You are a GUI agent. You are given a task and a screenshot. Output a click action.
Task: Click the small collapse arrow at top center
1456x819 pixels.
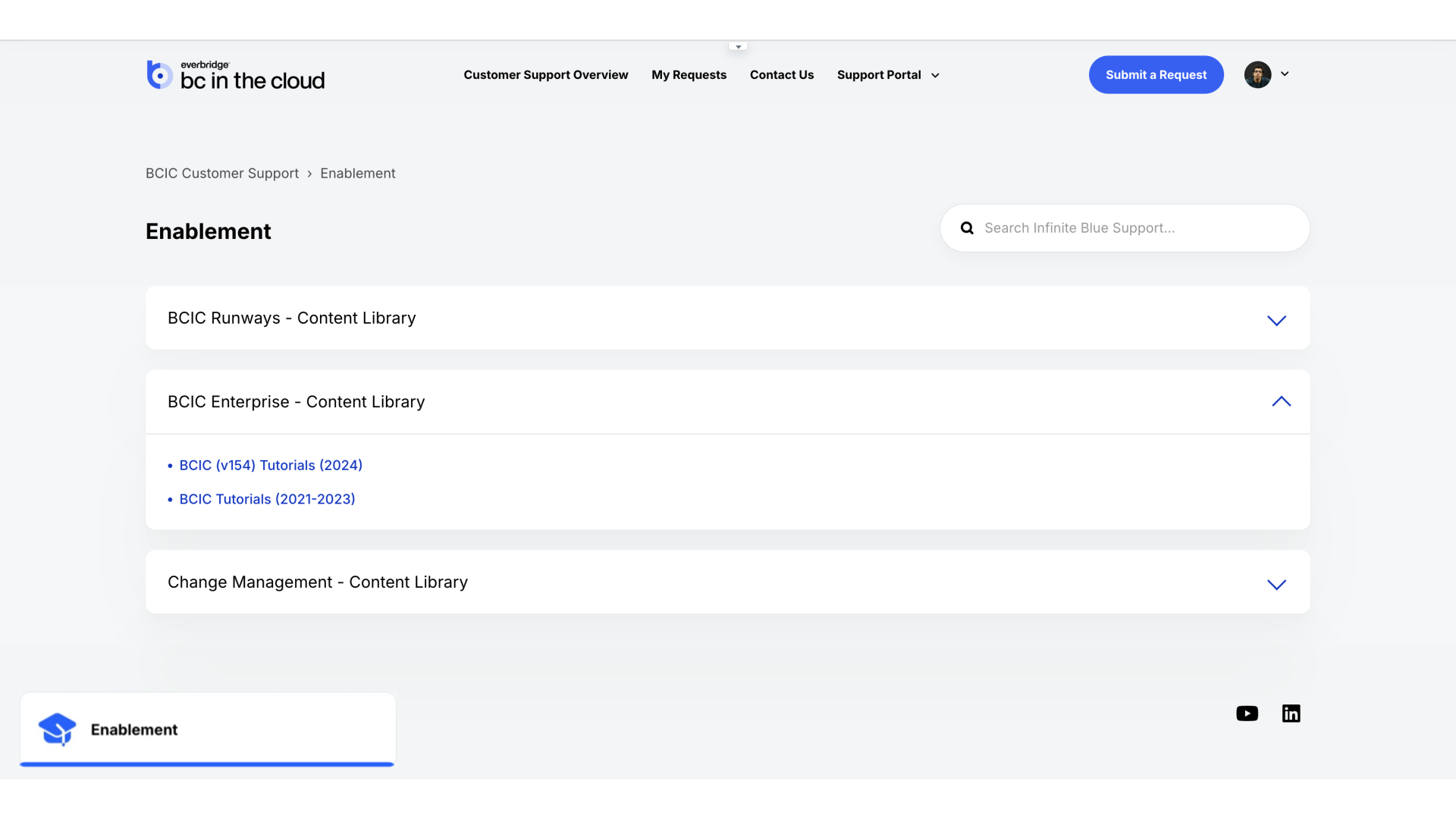pyautogui.click(x=738, y=47)
